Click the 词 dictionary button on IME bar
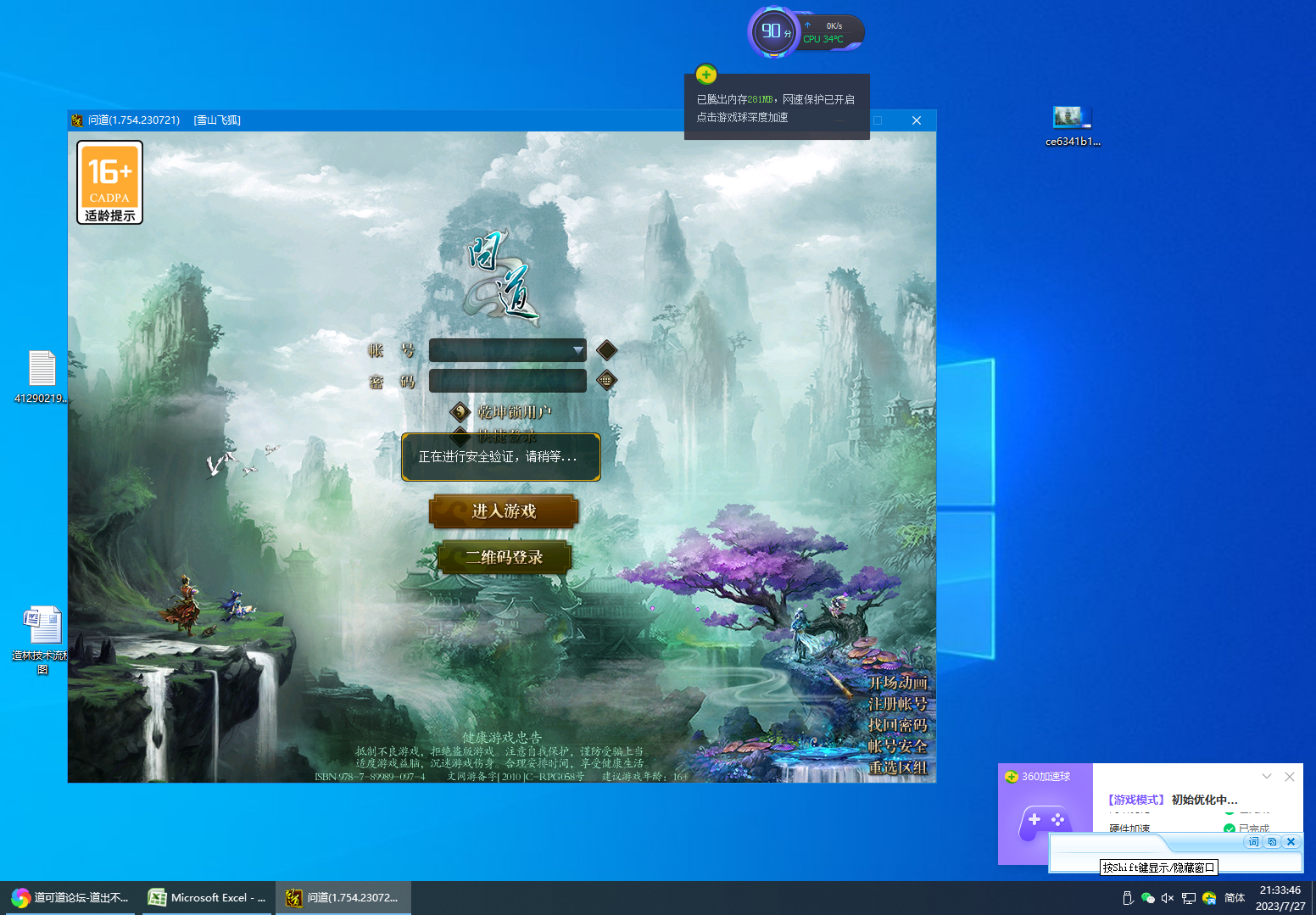Screen dimensions: 1316x915 1253,842
